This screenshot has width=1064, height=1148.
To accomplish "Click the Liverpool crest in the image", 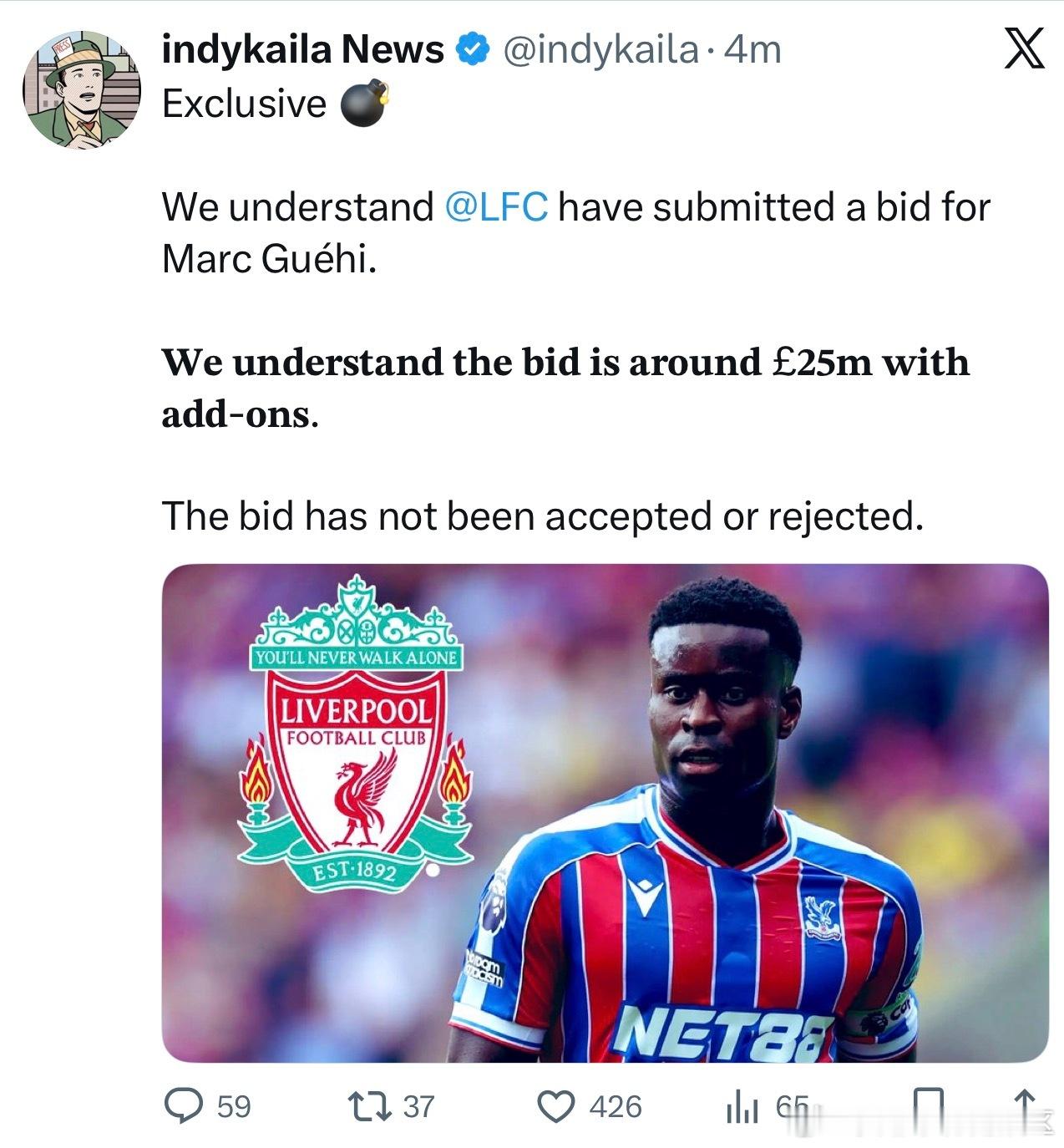I will click(355, 735).
